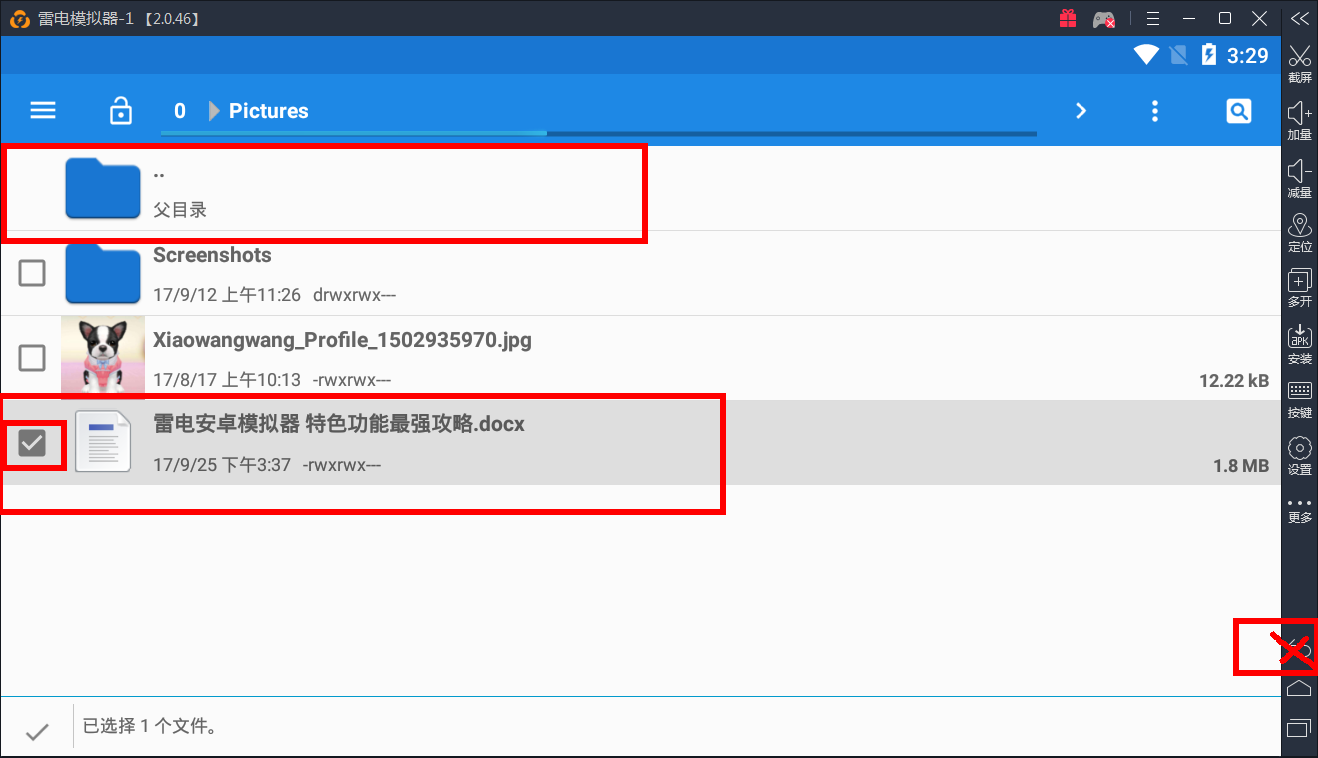Image resolution: width=1318 pixels, height=758 pixels.
Task: Tap the battery charging status icon
Action: pyautogui.click(x=1208, y=55)
